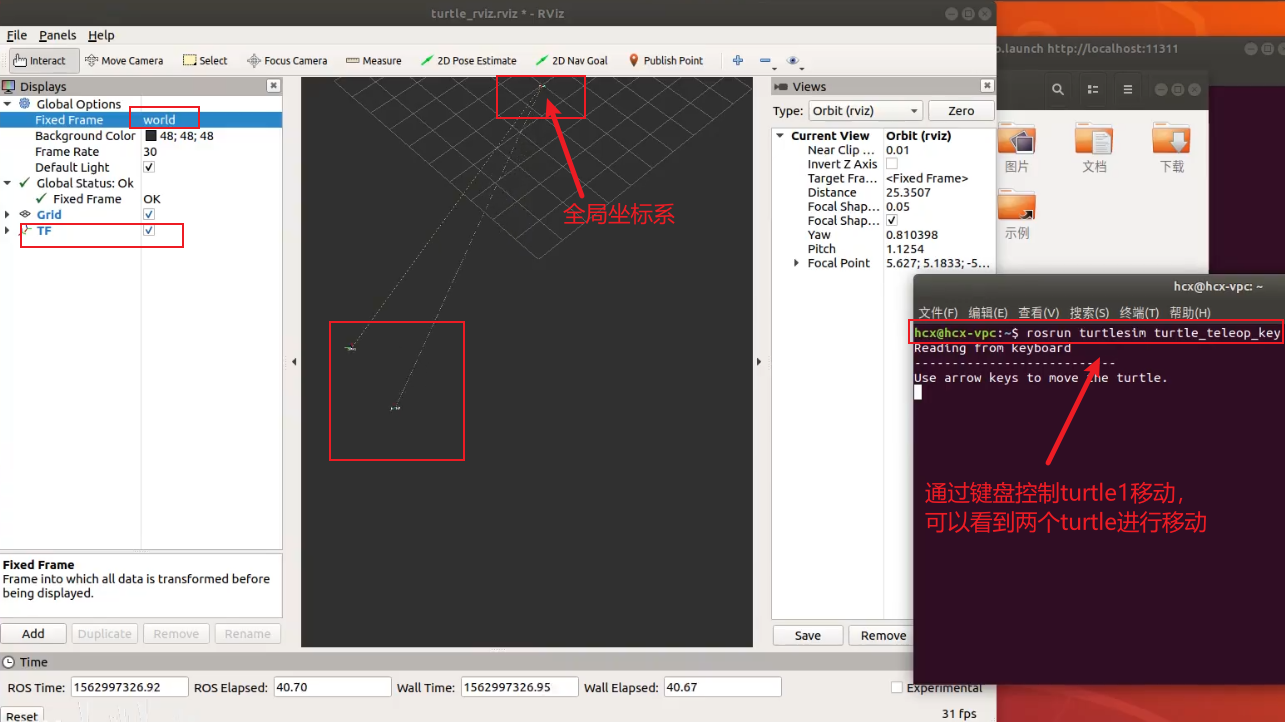The height and width of the screenshot is (722, 1285).
Task: Expand the Grid display node
Action: 8,215
